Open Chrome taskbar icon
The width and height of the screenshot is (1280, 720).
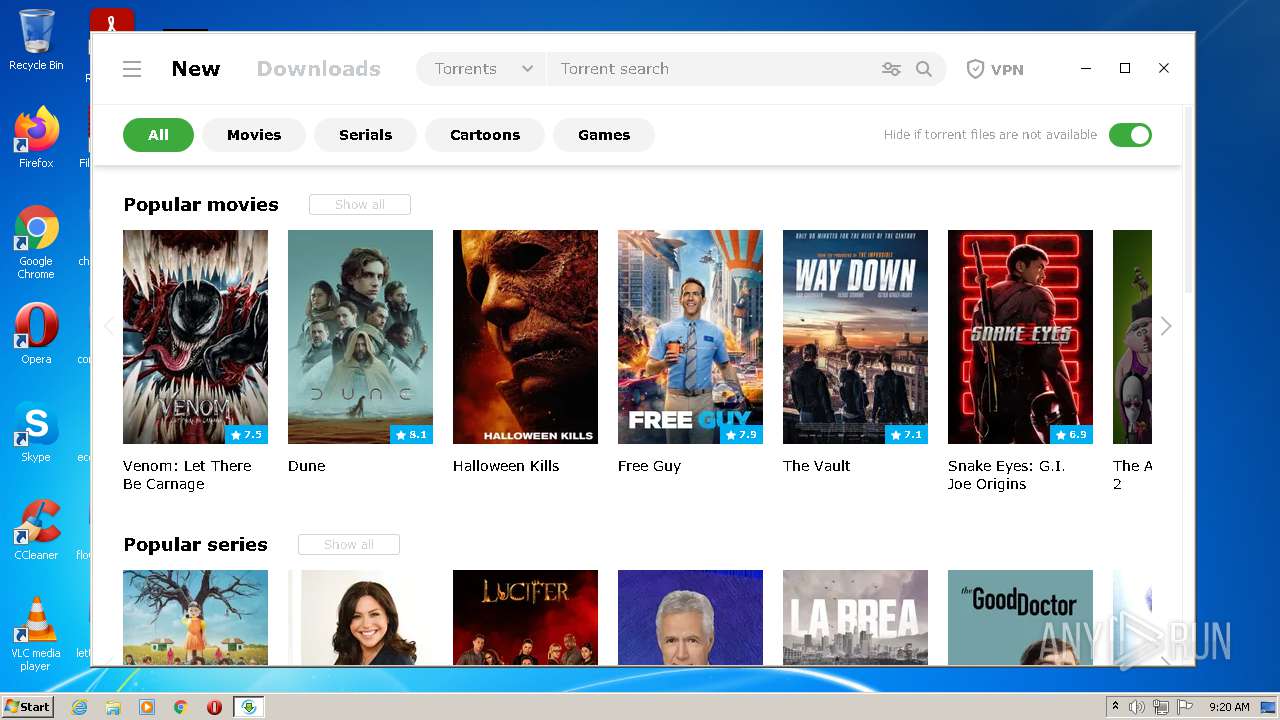pyautogui.click(x=180, y=707)
